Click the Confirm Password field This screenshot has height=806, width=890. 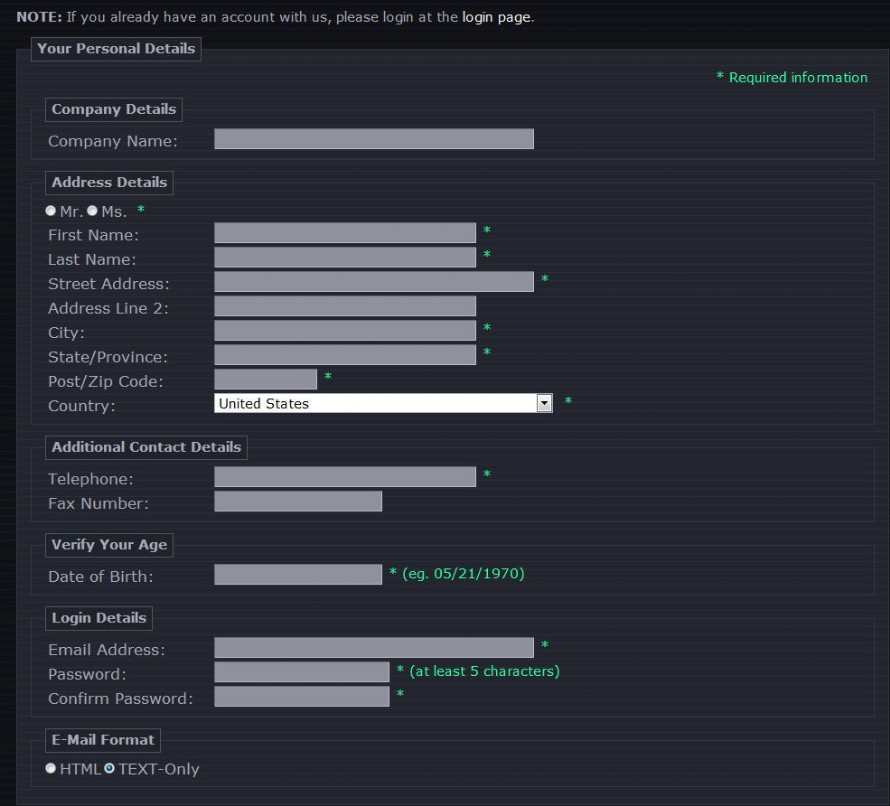(301, 696)
